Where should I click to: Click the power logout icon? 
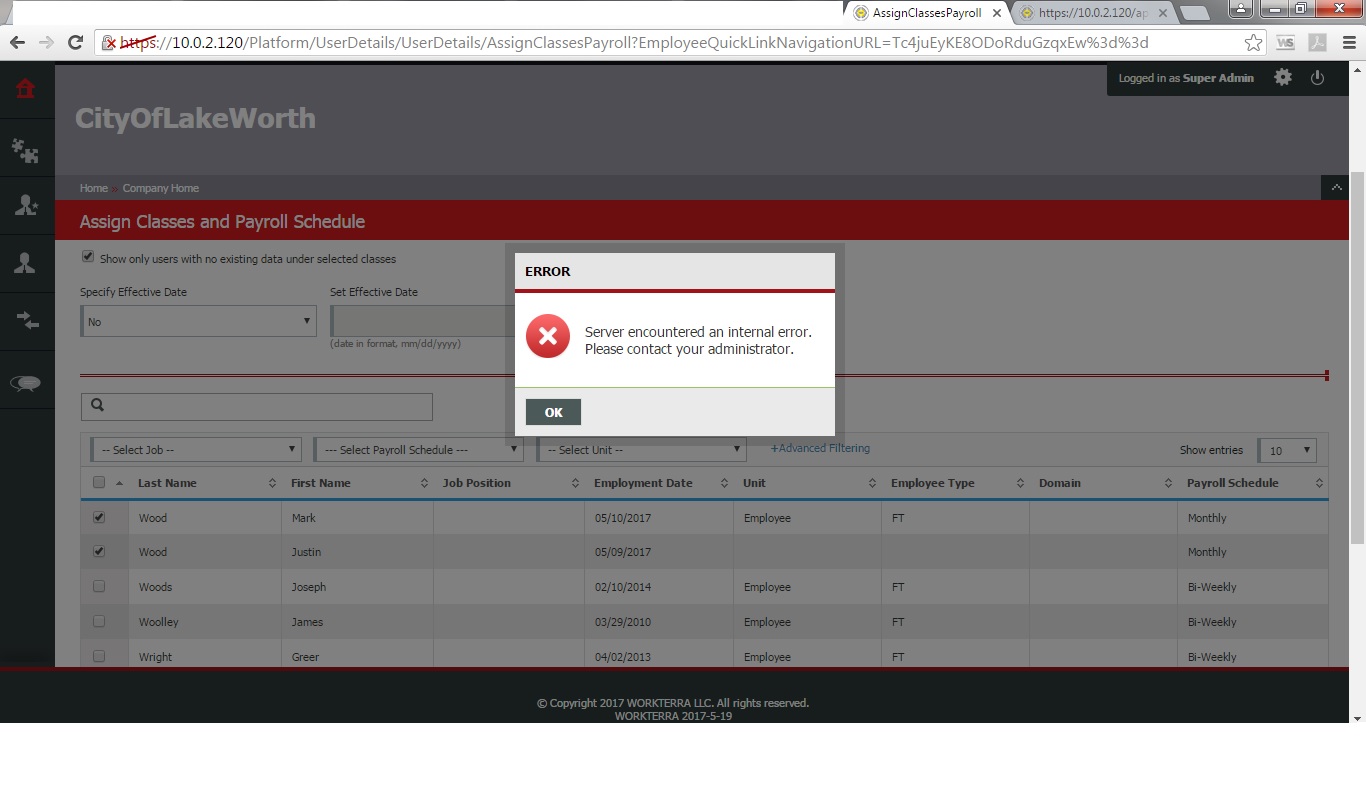[1317, 78]
